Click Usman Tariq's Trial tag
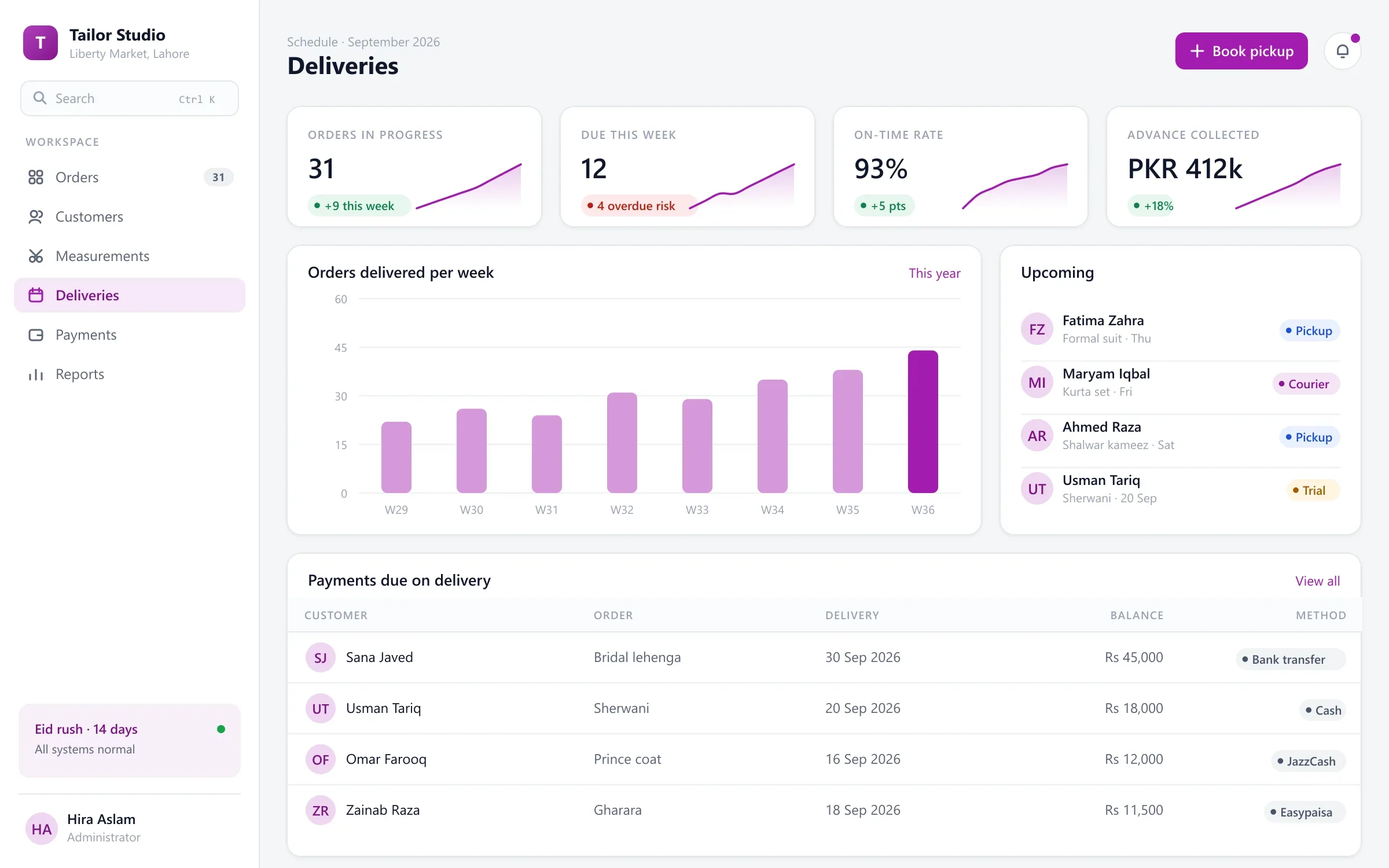 [x=1313, y=490]
